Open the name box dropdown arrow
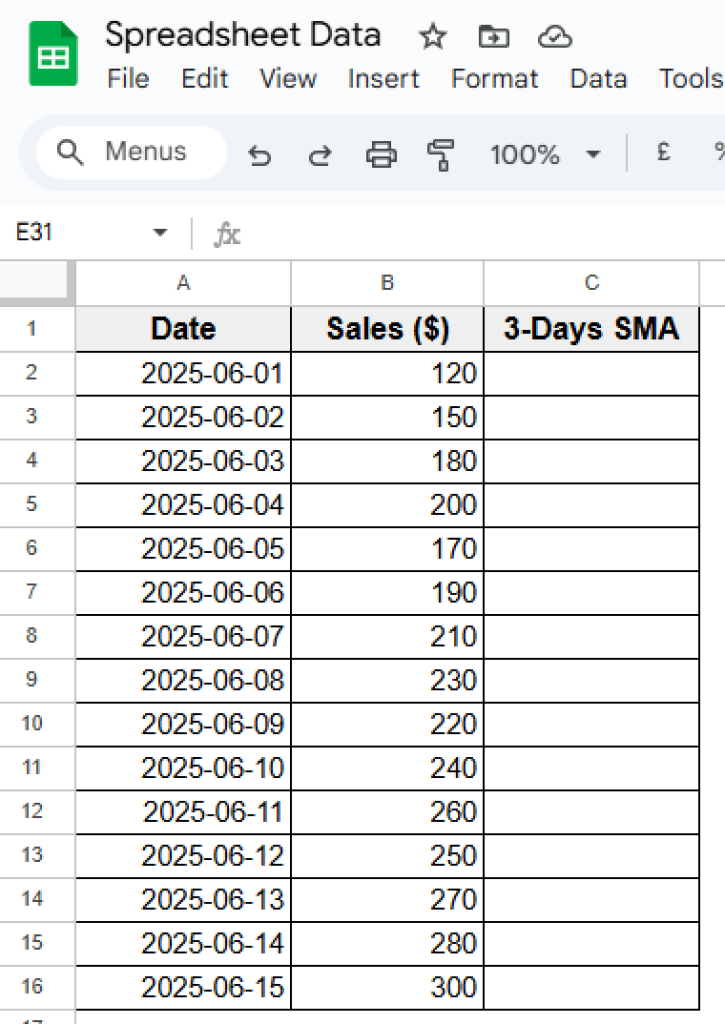The width and height of the screenshot is (725, 1024). (159, 231)
